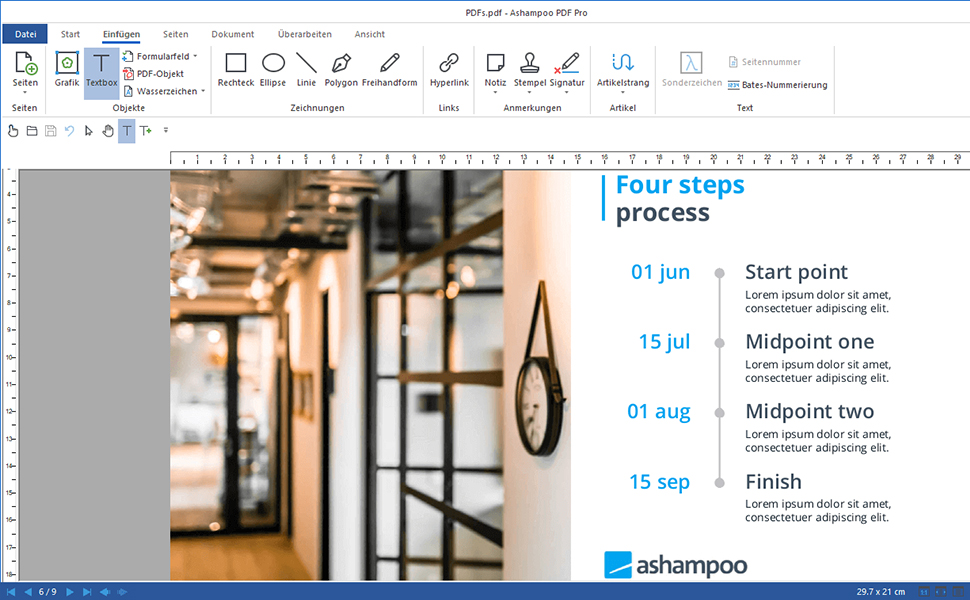The height and width of the screenshot is (600, 970).
Task: Switch to the Überarbeiten ribbon tab
Action: pos(304,33)
